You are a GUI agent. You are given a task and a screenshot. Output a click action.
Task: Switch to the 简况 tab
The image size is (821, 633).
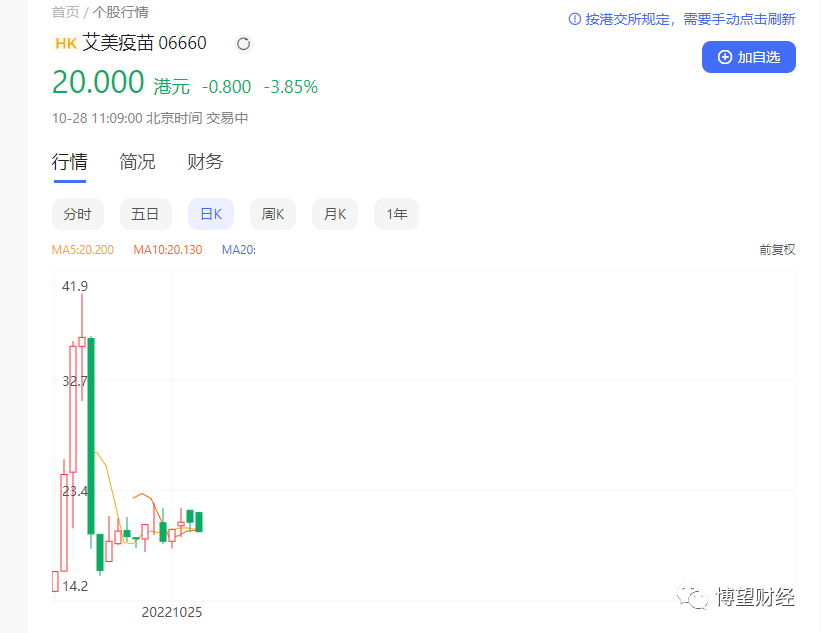pyautogui.click(x=137, y=162)
